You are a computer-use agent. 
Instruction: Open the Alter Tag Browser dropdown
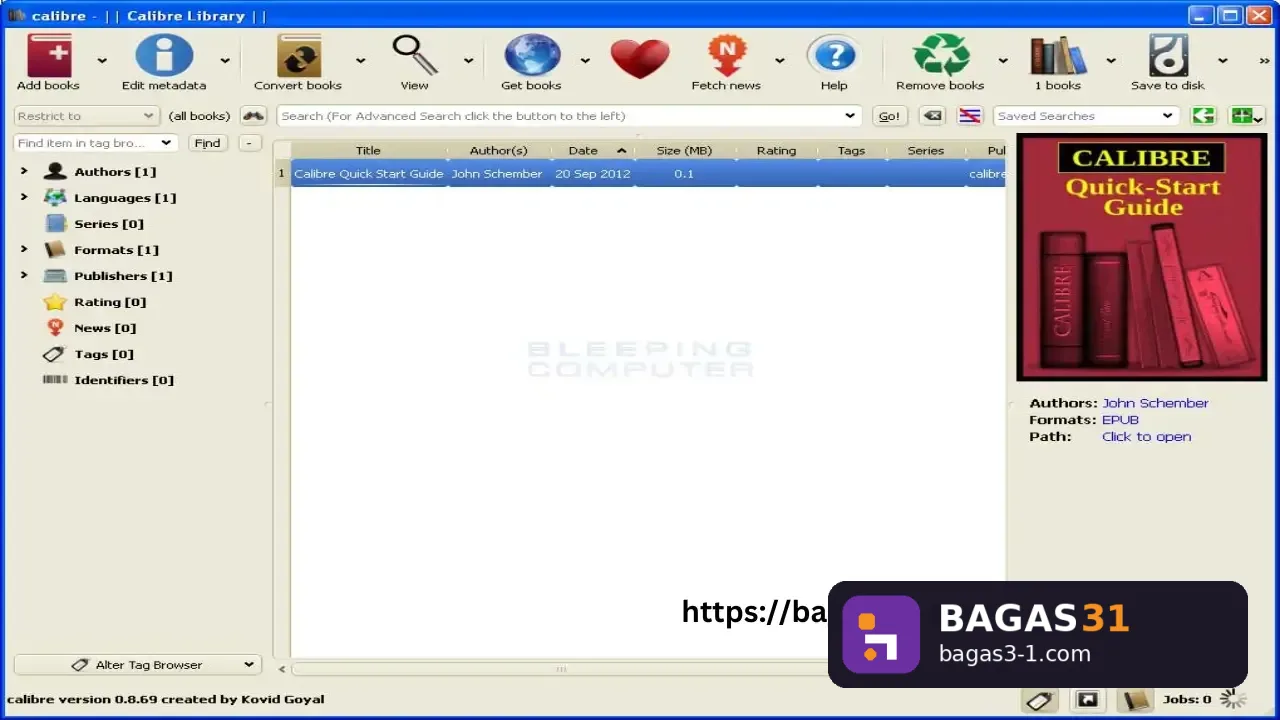(x=138, y=665)
